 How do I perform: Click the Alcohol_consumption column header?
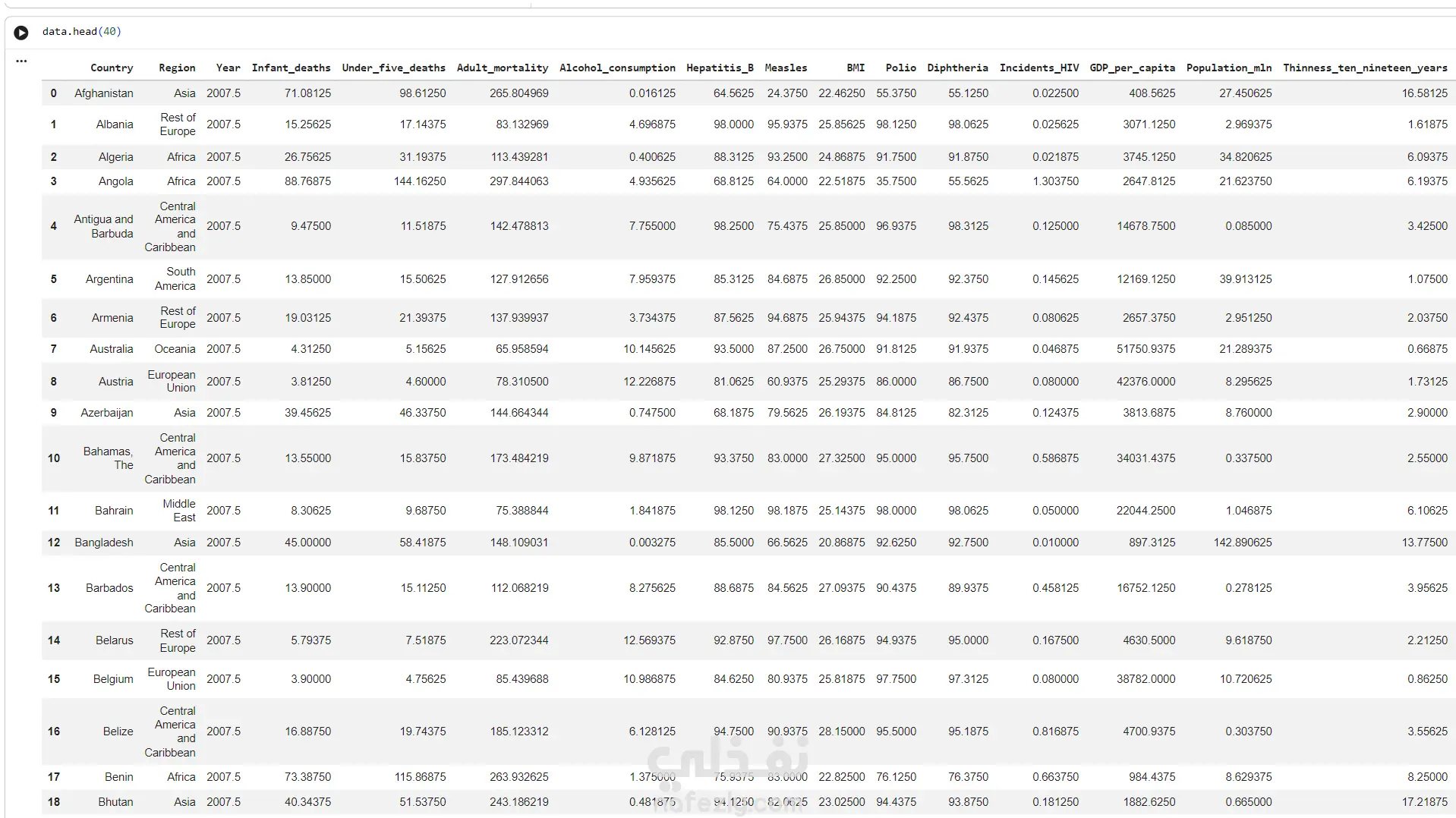(617, 68)
